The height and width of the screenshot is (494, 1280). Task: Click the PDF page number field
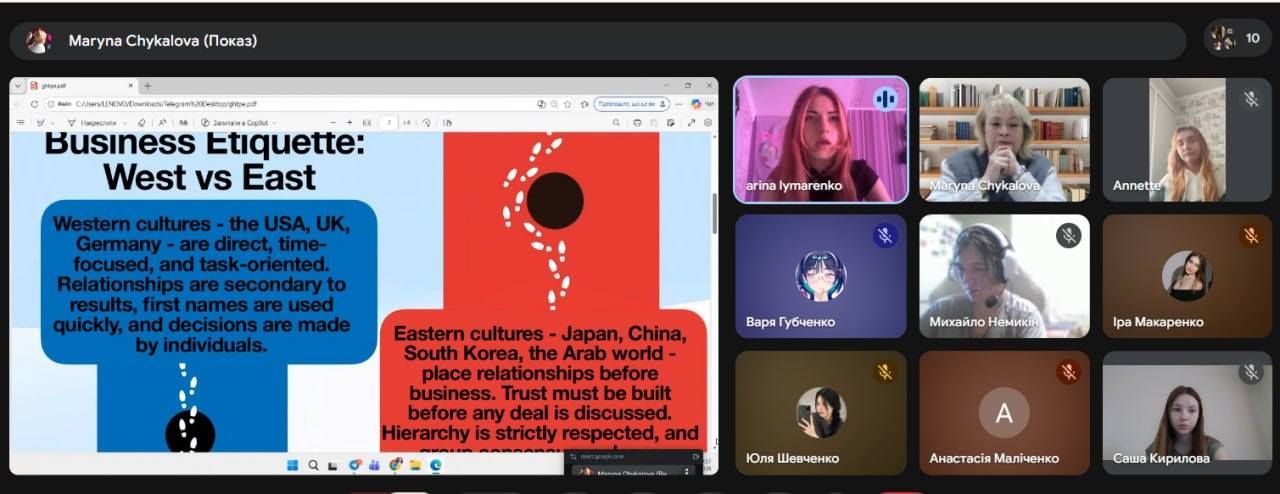point(386,123)
